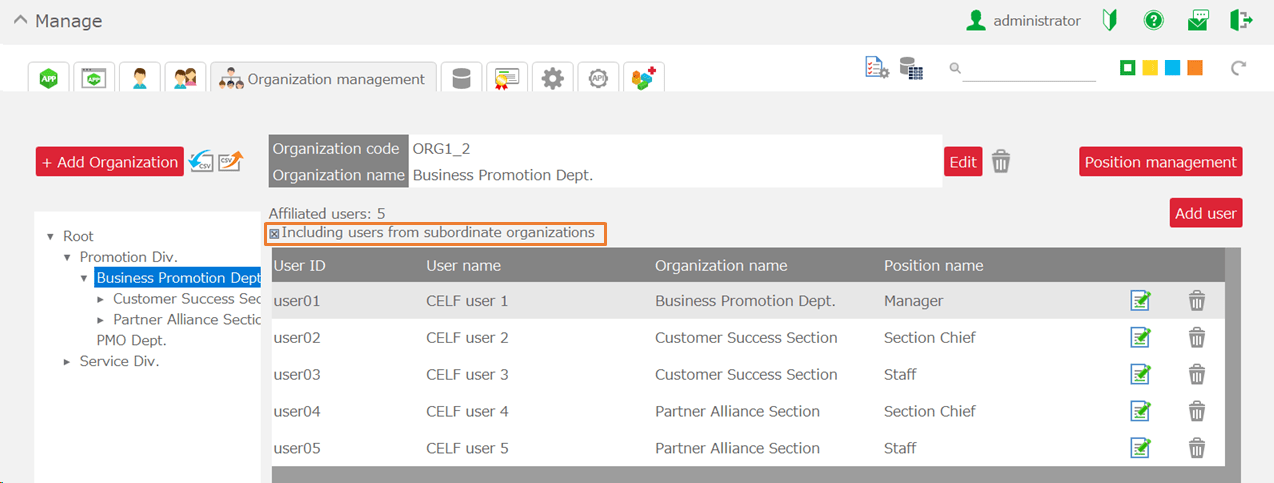Open the message envelope icon
This screenshot has height=483, width=1274.
[1198, 20]
